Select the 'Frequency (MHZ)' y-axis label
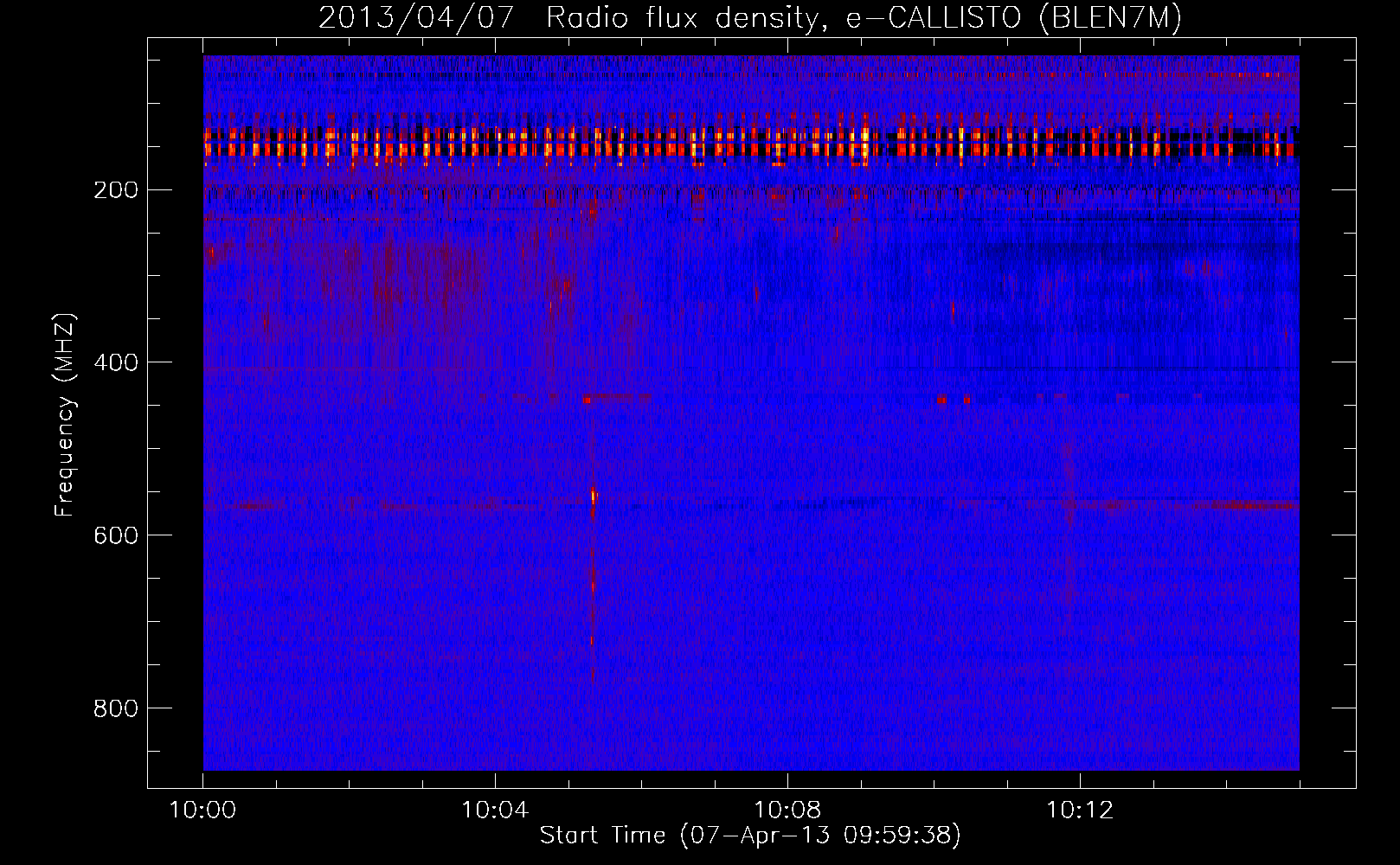 tap(65, 415)
